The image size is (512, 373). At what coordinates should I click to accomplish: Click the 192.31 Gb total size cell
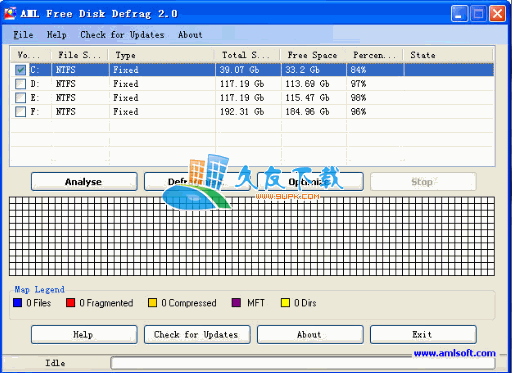pos(242,112)
